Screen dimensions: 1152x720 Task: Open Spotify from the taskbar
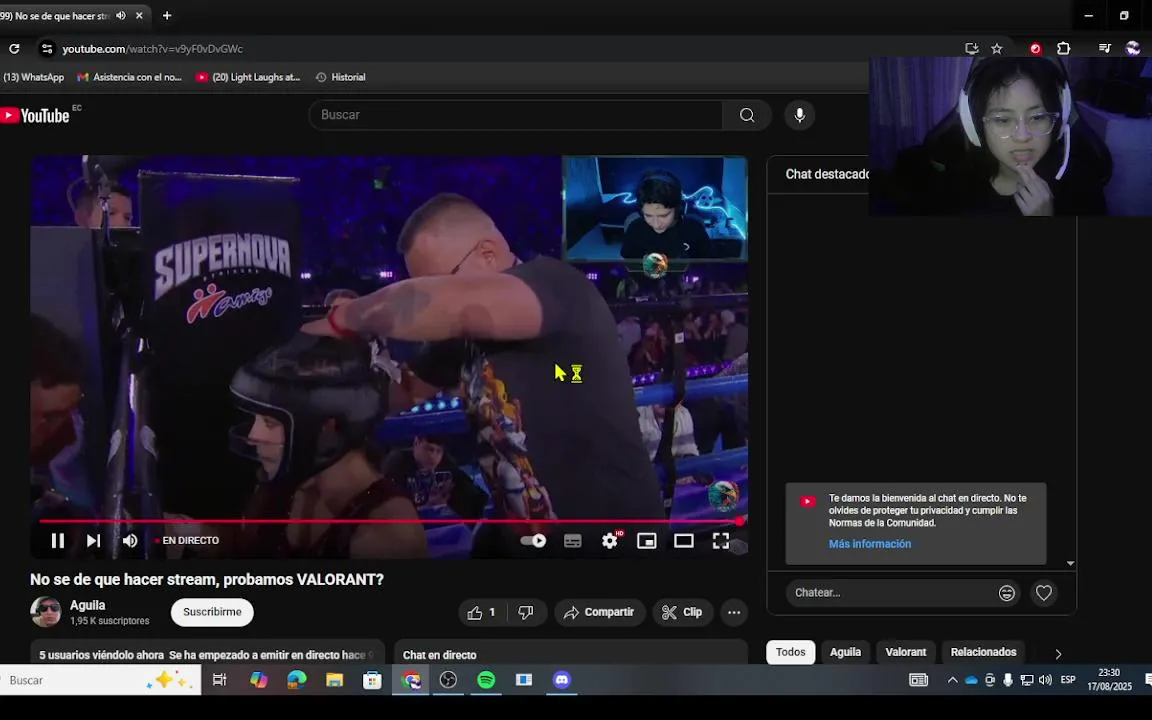pos(486,680)
